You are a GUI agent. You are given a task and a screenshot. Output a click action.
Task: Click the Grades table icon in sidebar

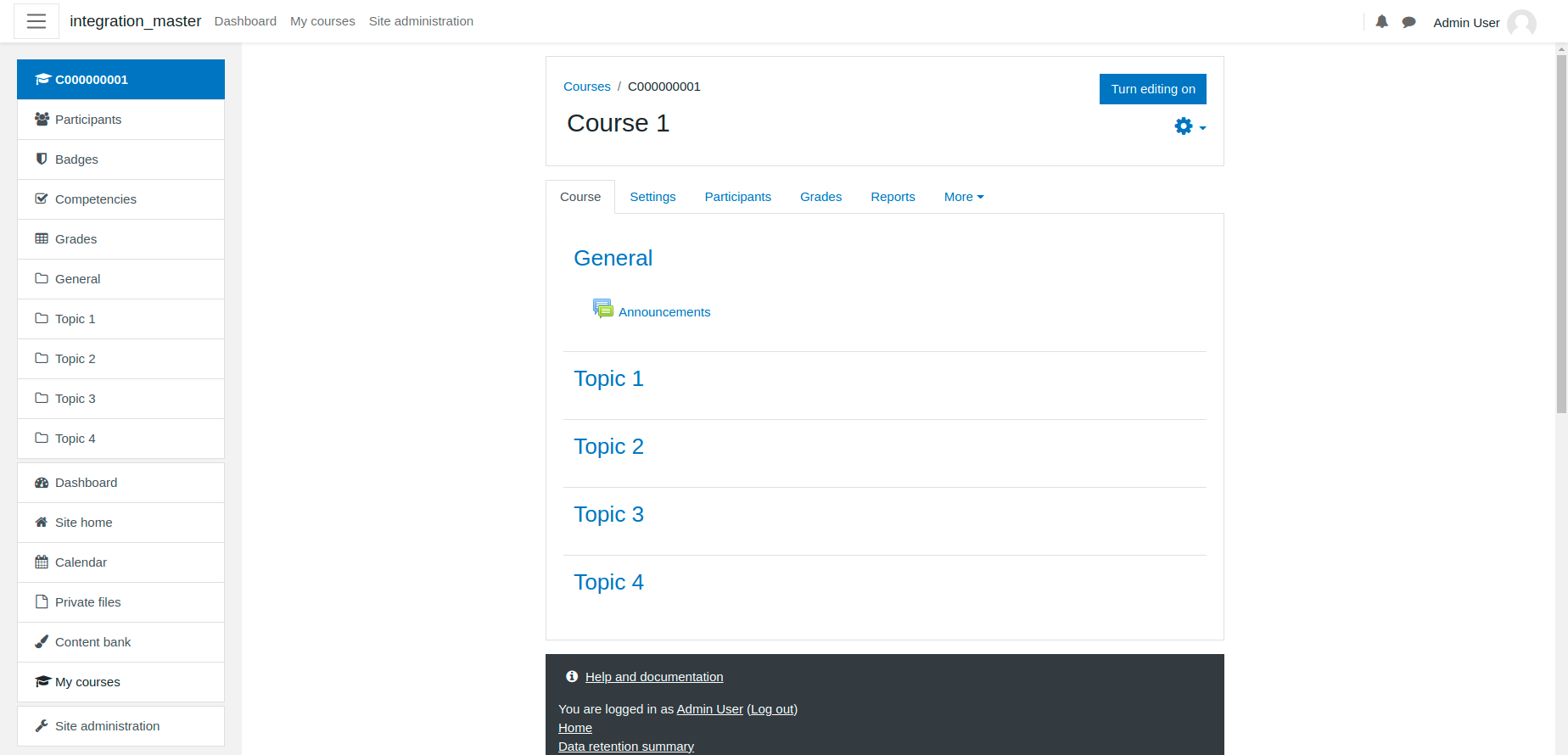[x=42, y=238]
